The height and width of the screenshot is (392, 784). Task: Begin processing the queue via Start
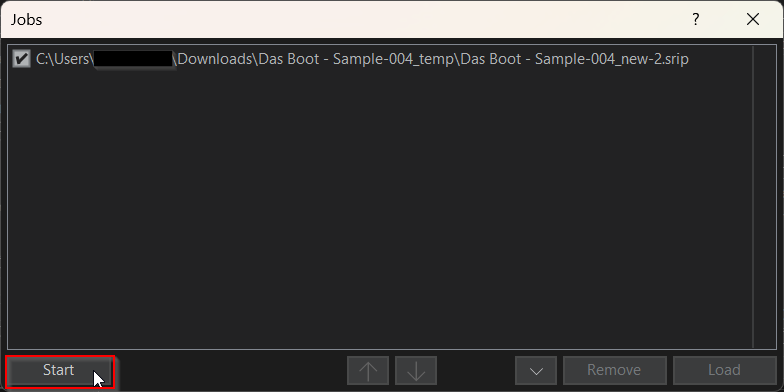tap(58, 370)
